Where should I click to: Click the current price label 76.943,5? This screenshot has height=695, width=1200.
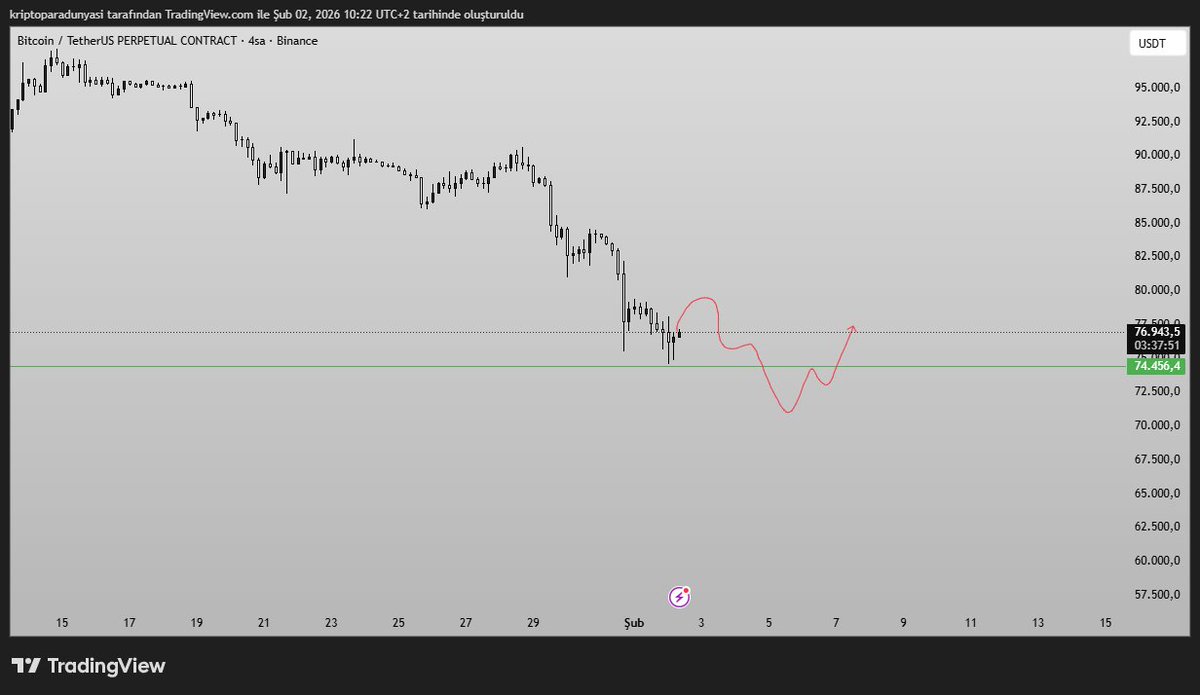(x=1157, y=332)
